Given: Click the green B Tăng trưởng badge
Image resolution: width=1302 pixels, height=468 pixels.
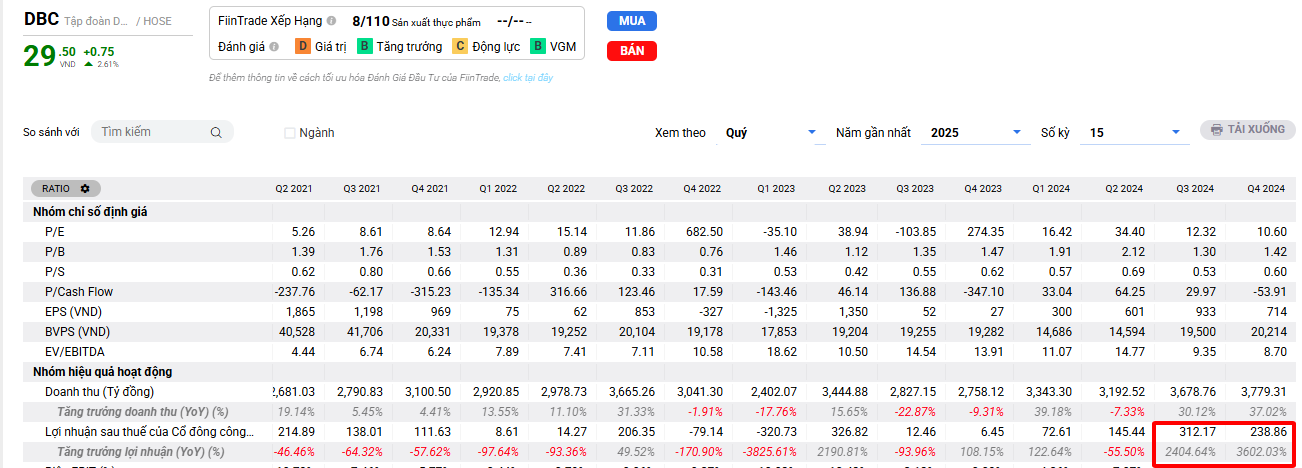Looking at the screenshot, I should pos(366,46).
